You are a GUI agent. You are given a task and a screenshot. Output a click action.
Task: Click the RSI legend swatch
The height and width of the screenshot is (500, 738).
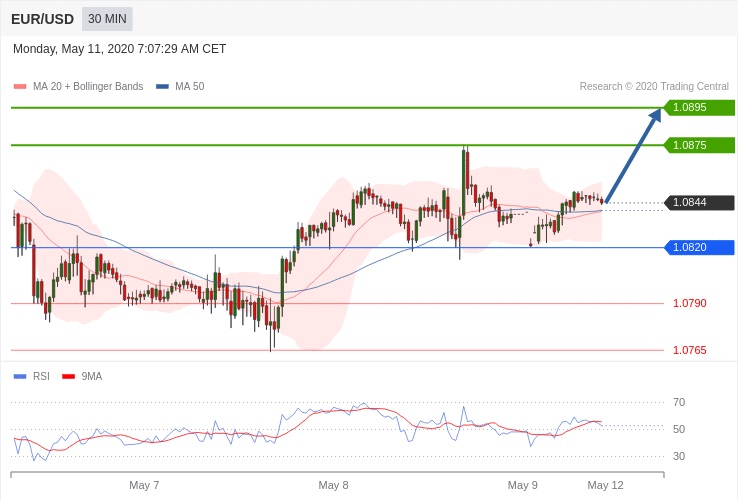(20, 377)
